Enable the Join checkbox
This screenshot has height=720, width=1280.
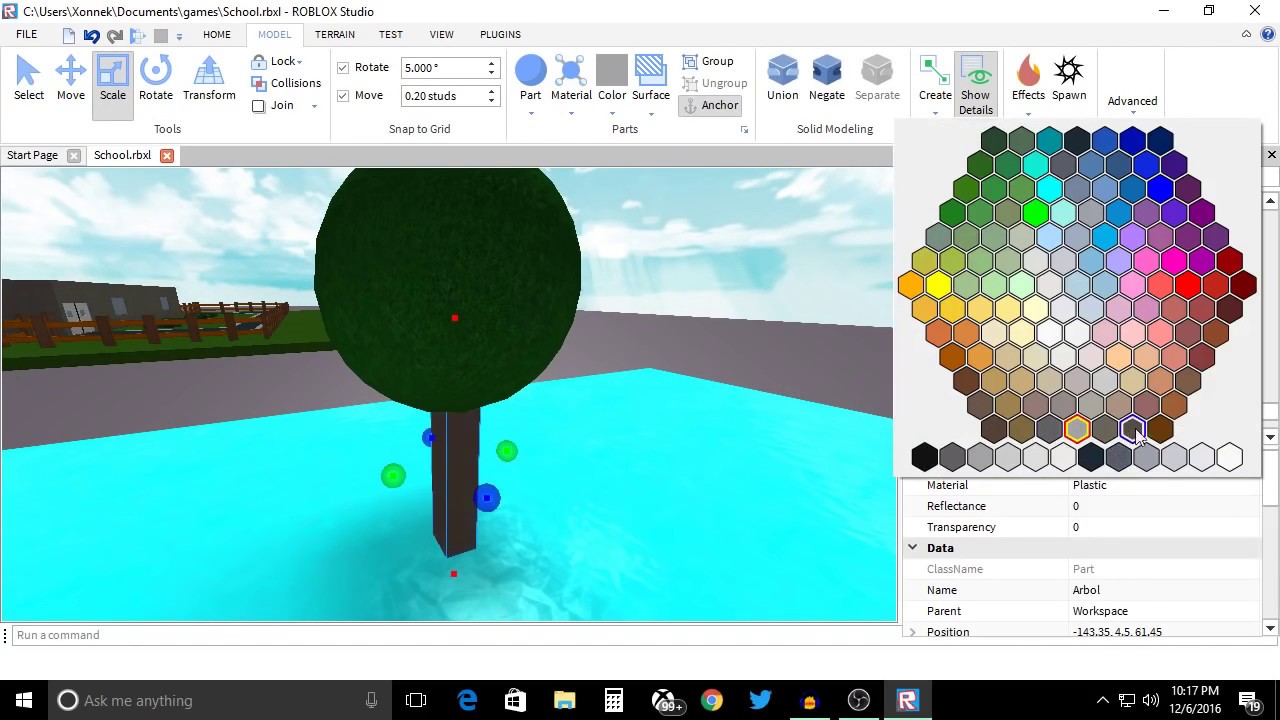pyautogui.click(x=259, y=106)
